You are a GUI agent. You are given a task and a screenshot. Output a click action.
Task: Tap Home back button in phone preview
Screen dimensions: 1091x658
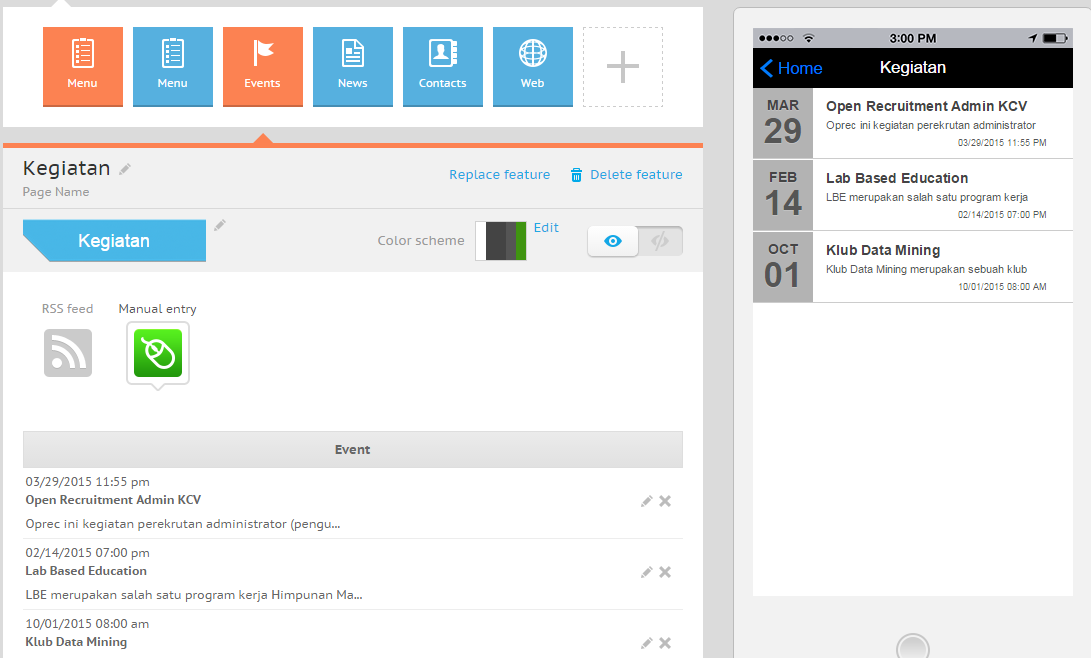(791, 68)
